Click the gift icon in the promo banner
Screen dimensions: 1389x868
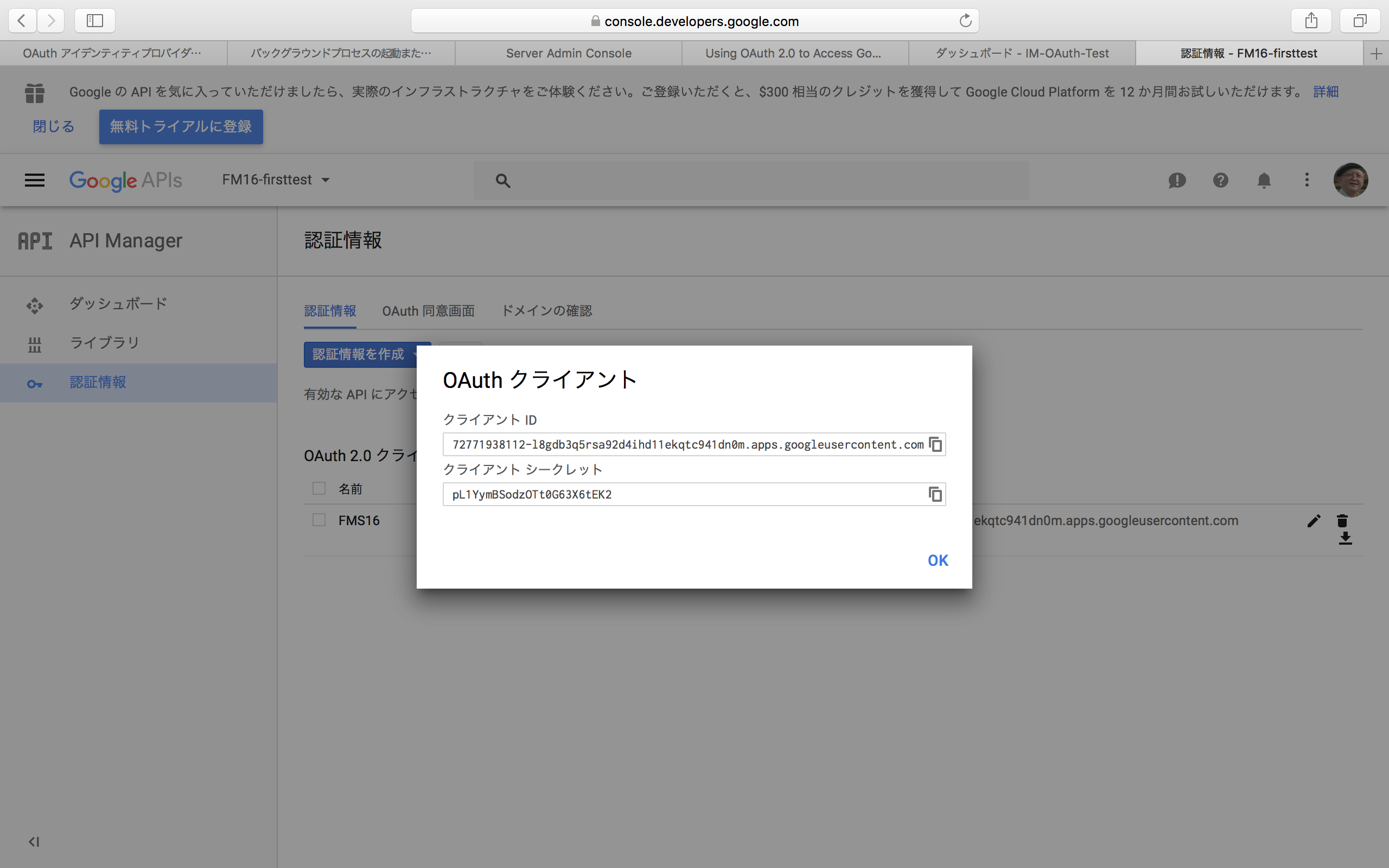tap(34, 92)
